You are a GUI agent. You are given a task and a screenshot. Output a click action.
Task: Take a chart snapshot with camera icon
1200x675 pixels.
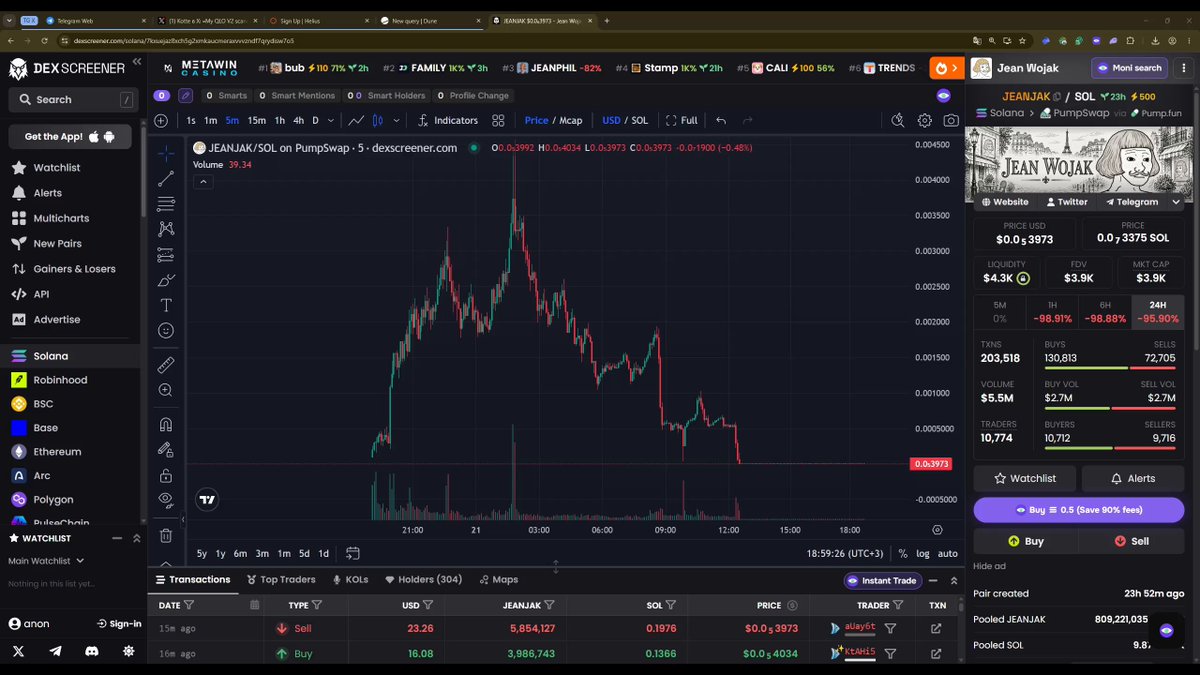(951, 120)
